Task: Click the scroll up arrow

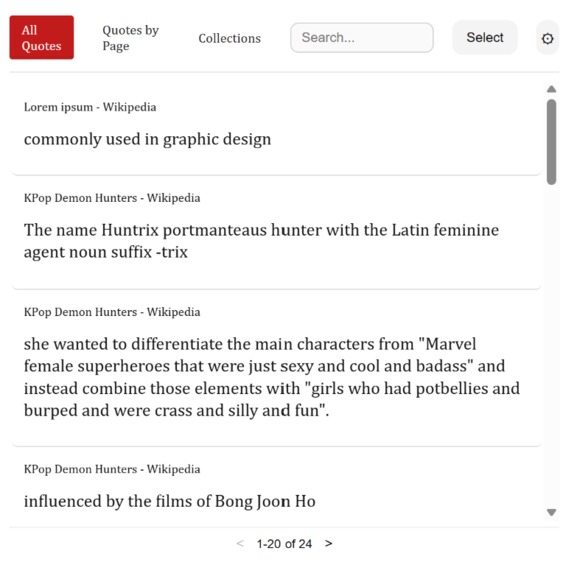Action: 551,89
